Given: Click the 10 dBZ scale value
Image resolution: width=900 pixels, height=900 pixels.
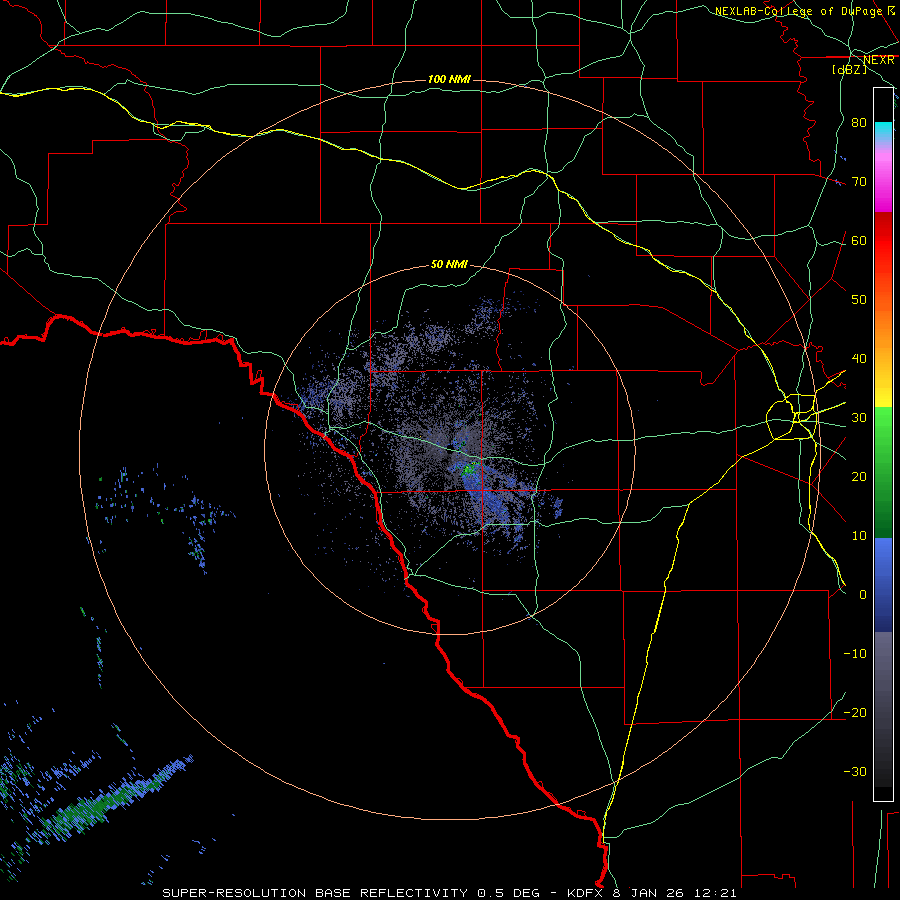Looking at the screenshot, I should pos(859,536).
